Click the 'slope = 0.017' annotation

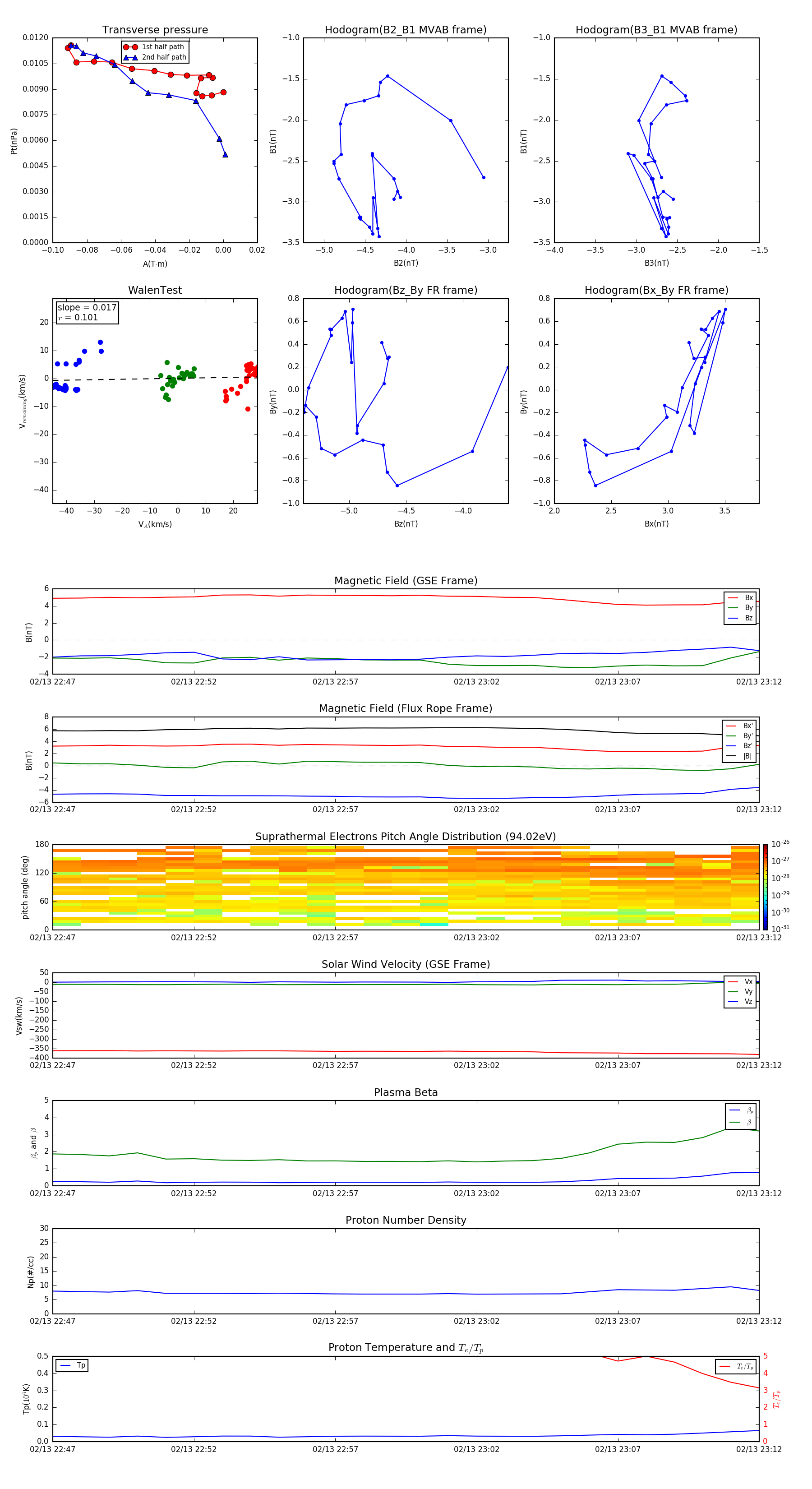[87, 308]
